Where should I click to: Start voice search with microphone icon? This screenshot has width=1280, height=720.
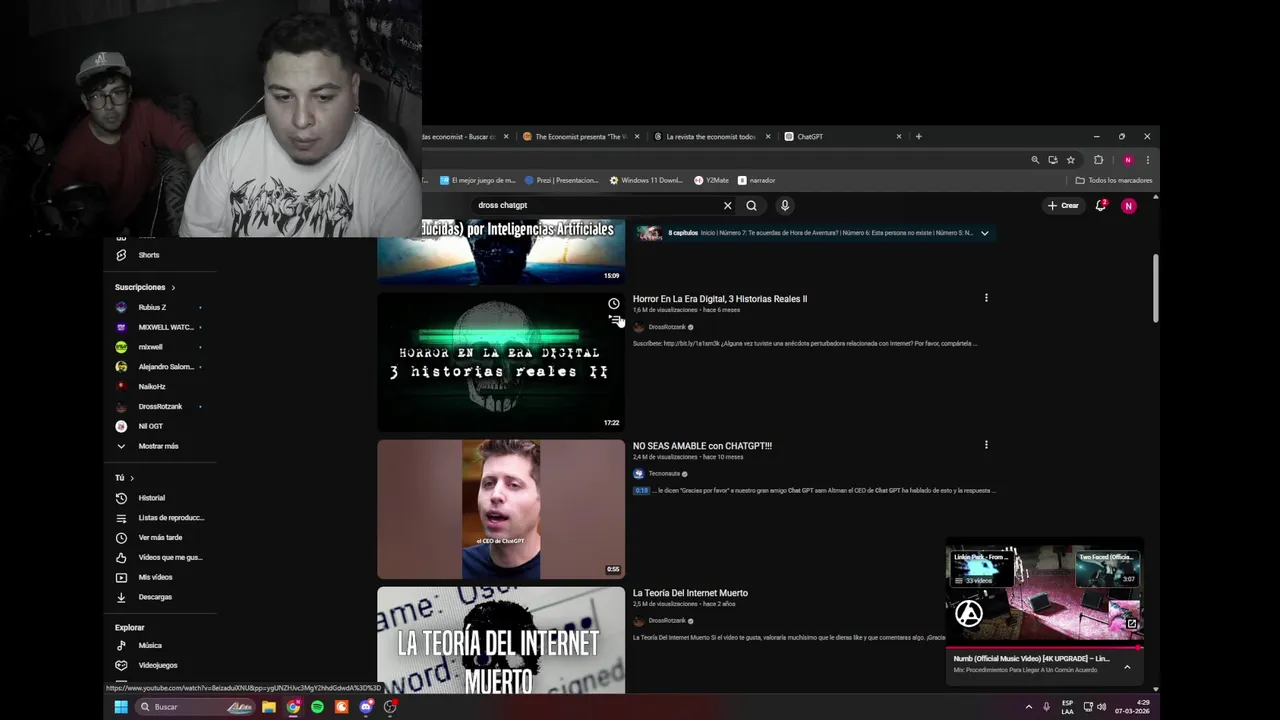785,205
